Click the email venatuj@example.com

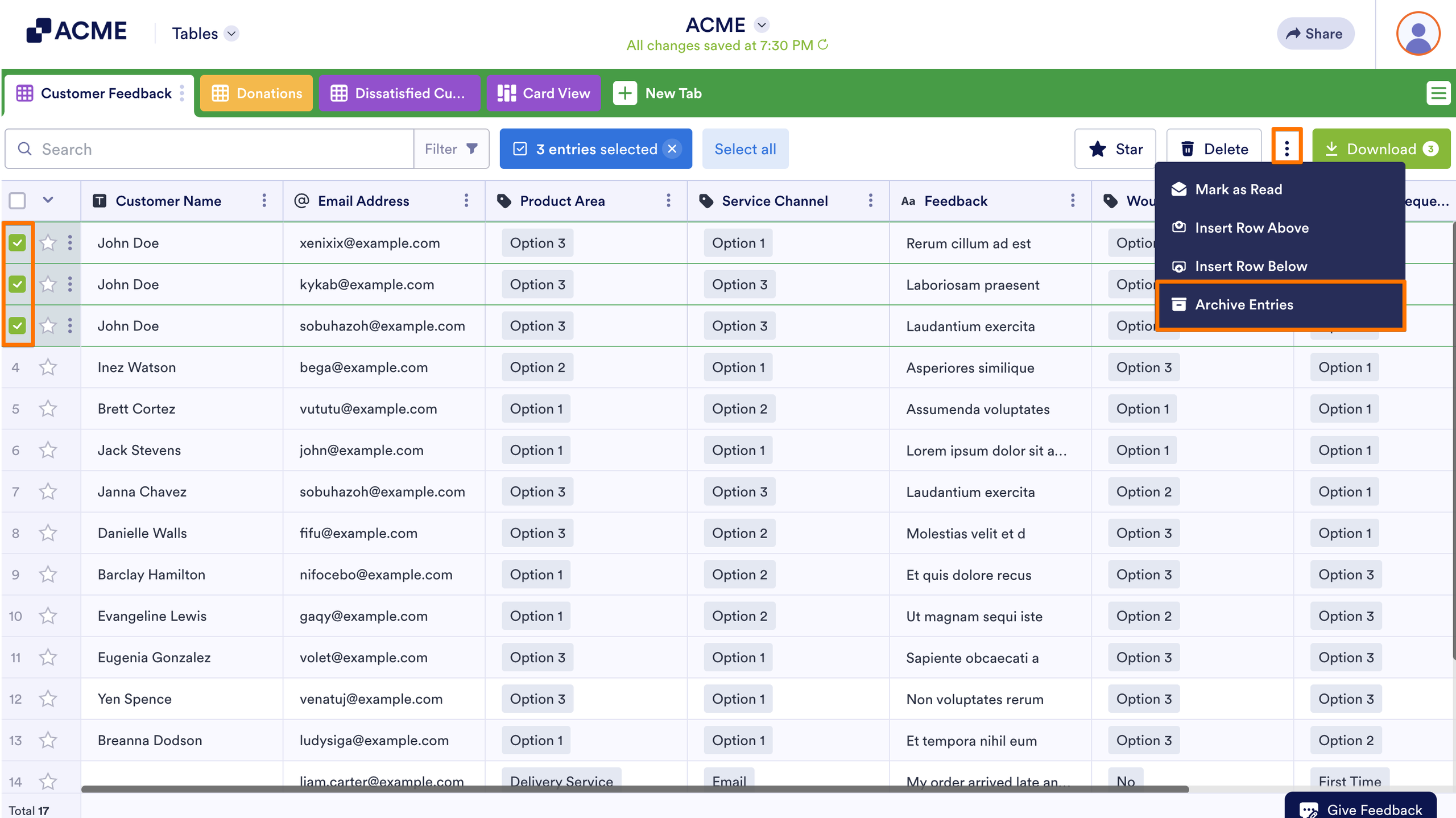(371, 699)
